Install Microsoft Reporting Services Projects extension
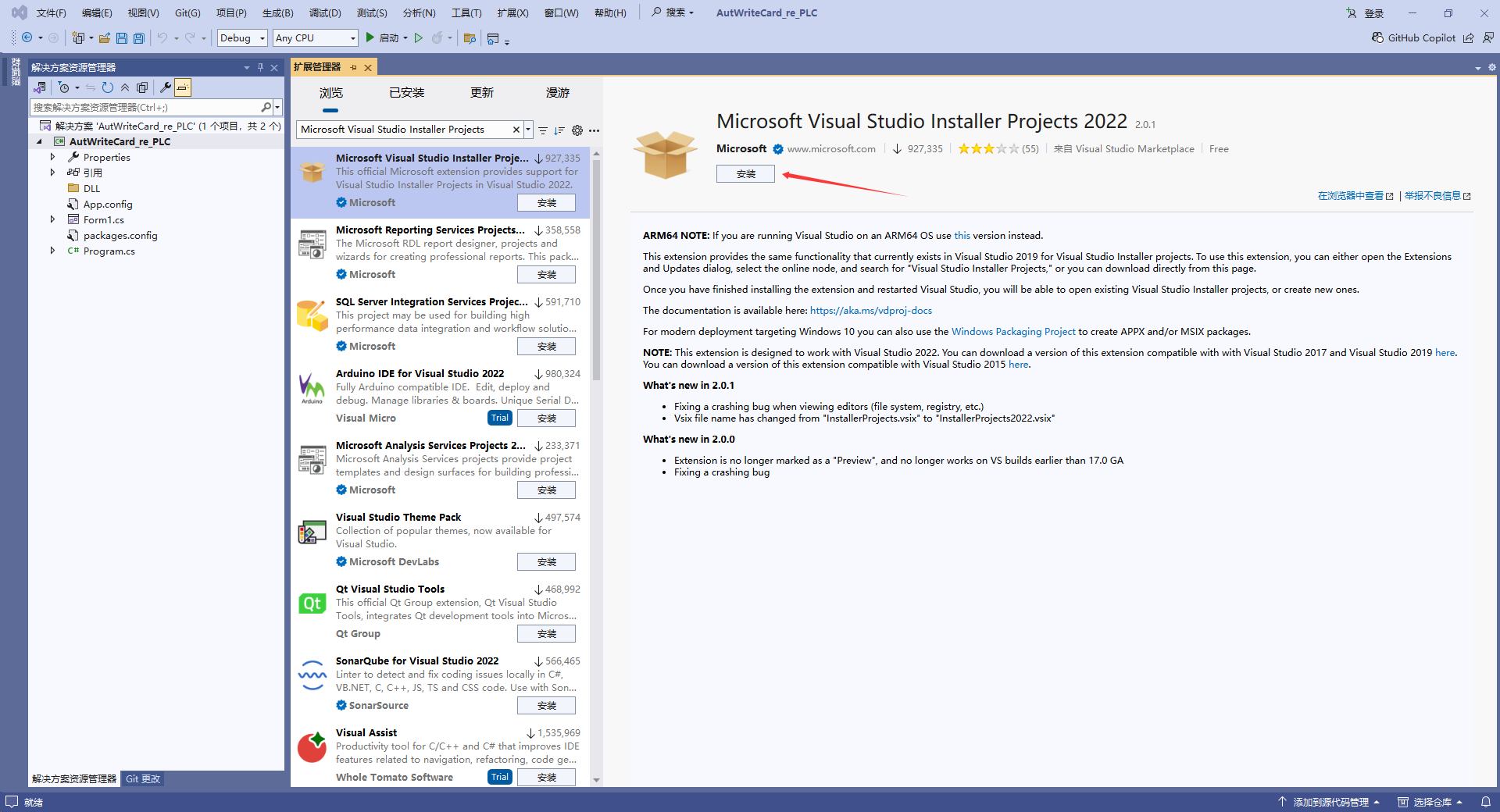The width and height of the screenshot is (1500, 812). 546,274
